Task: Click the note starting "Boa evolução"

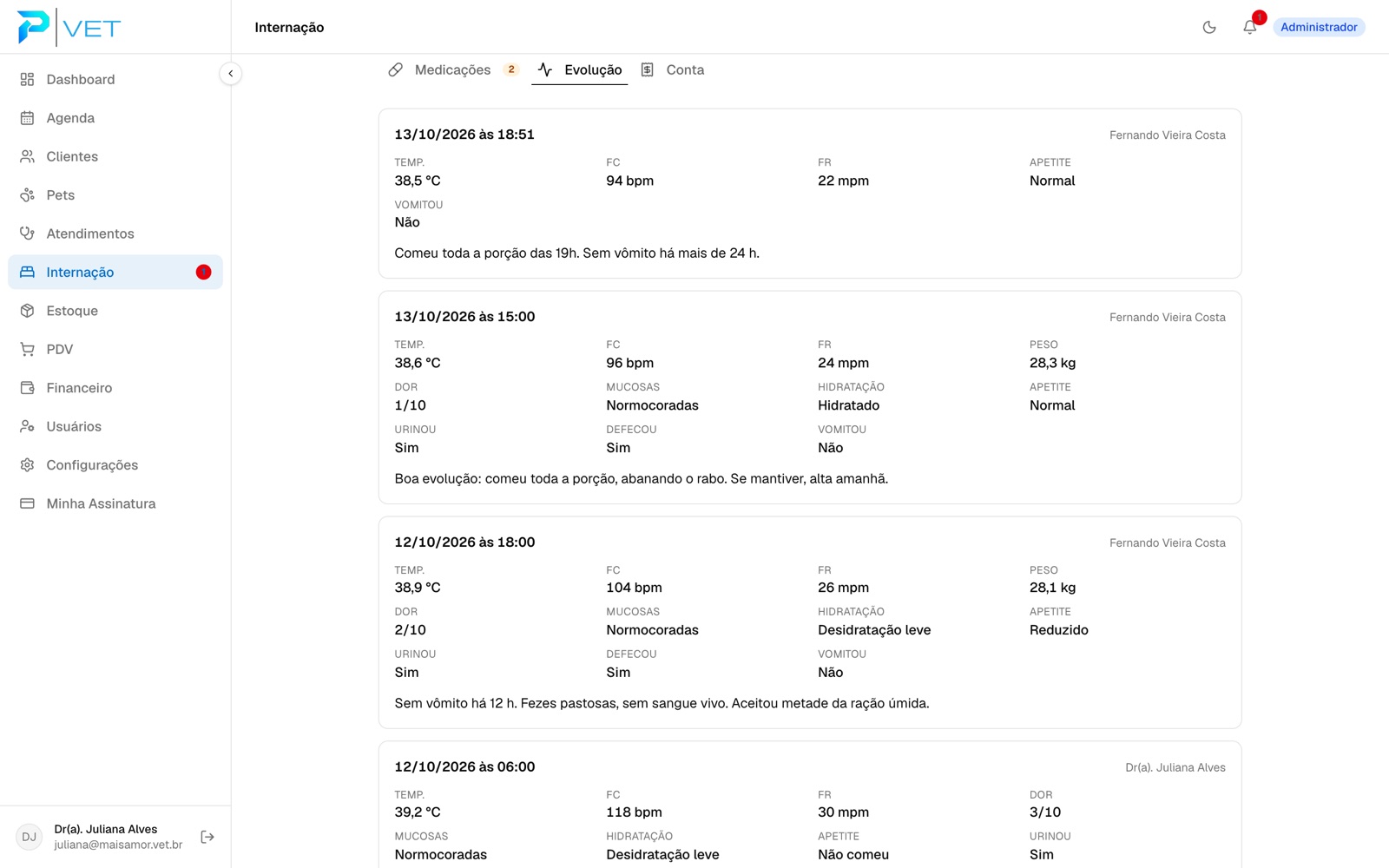Action: (641, 479)
